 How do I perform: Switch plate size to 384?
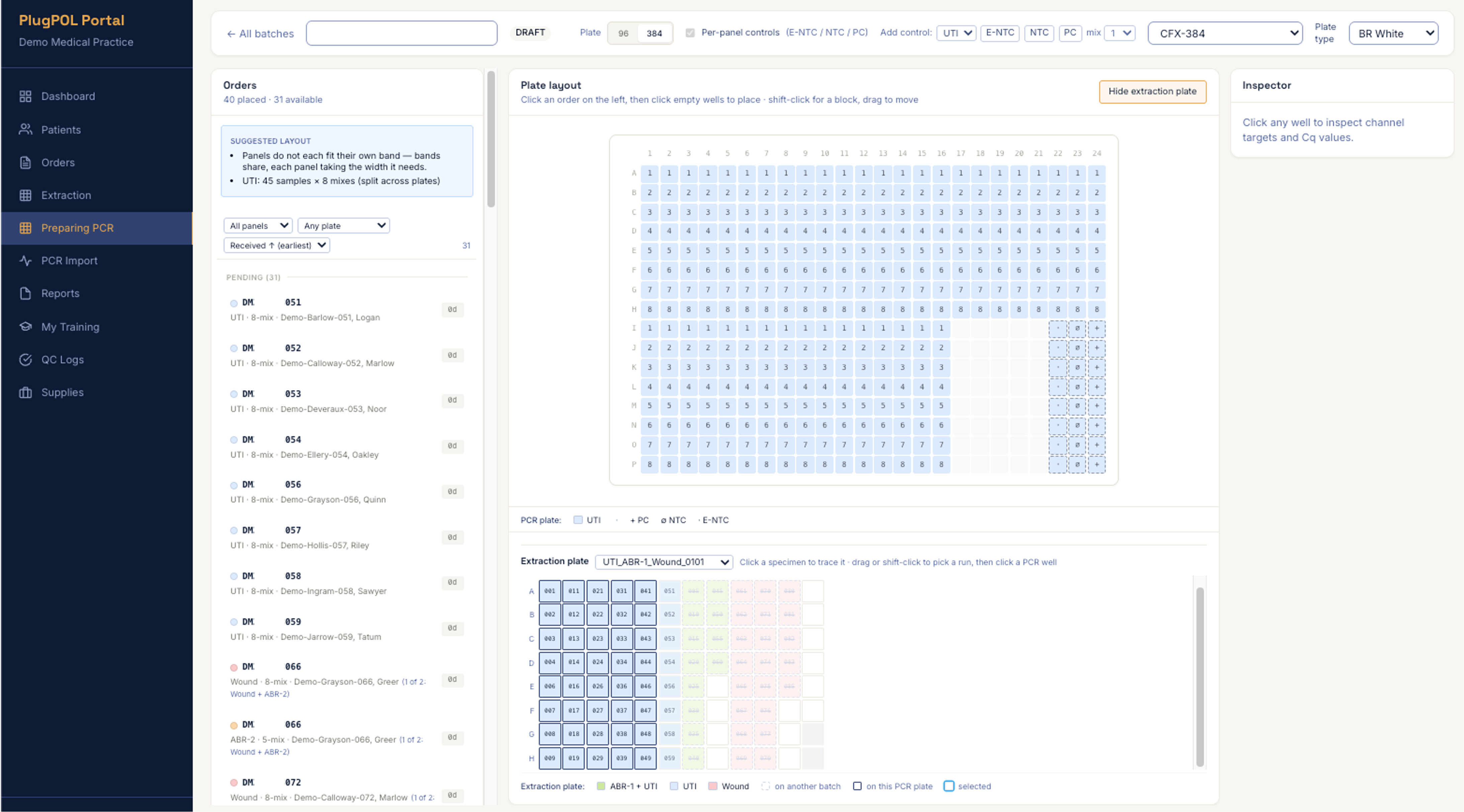point(654,33)
